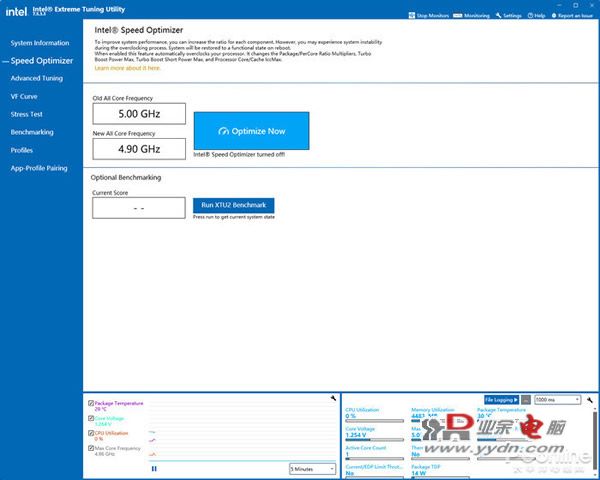Open the Help menu
This screenshot has height=480, width=600.
point(536,16)
